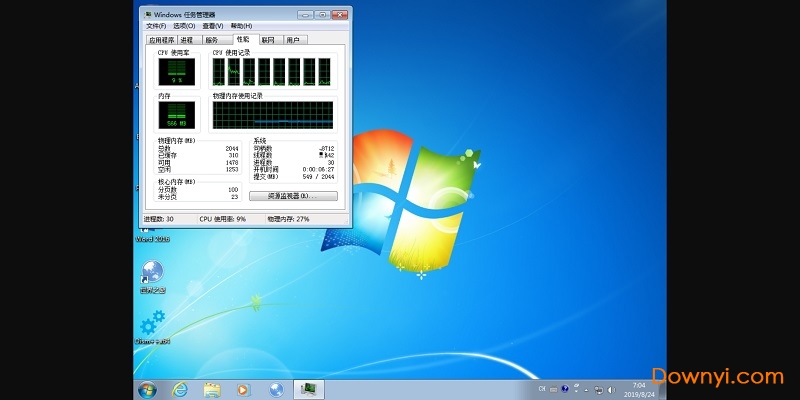Click the CPU usage gauge showing 9 %
This screenshot has width=800, height=400.
pos(177,71)
